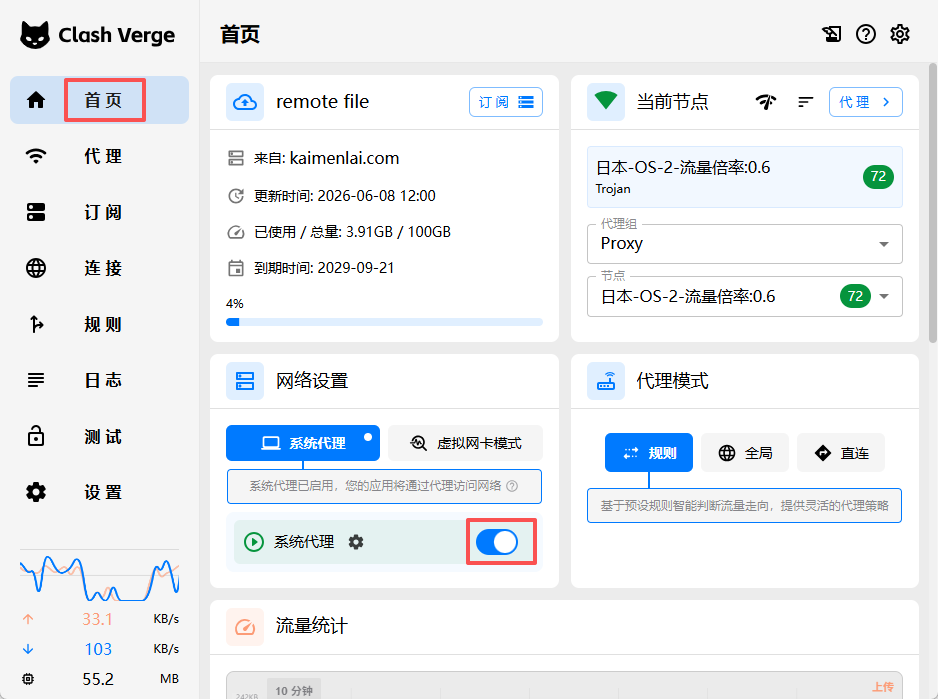This screenshot has width=938, height=699.
Task: Click the 订阅 button on remote file card
Action: (x=505, y=102)
